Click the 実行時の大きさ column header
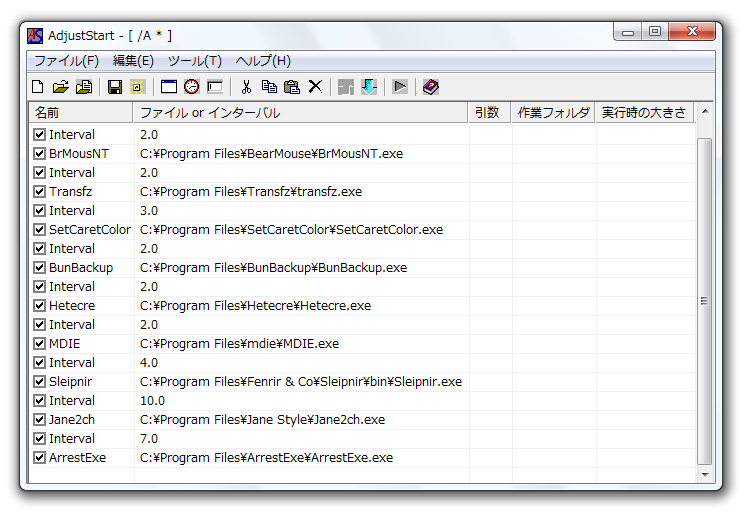Screen dimensions: 746x514 (645, 113)
